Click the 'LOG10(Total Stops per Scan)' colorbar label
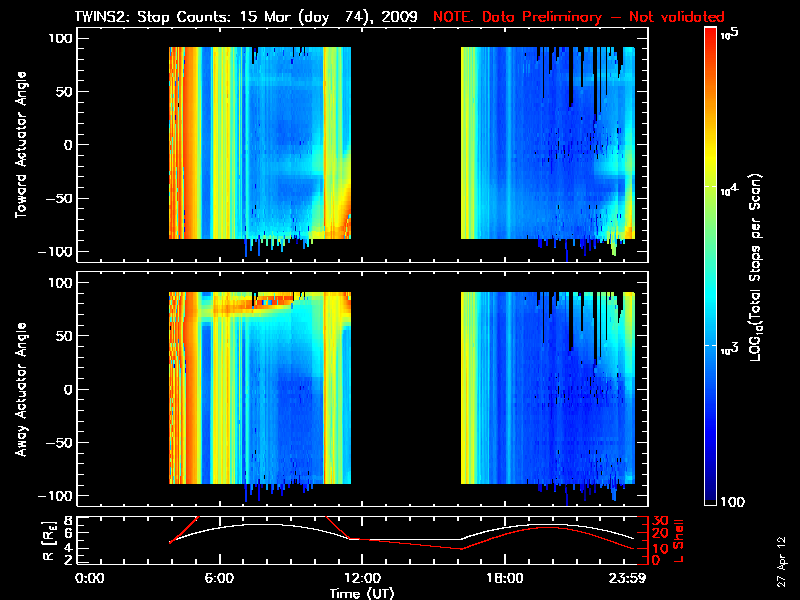 click(x=756, y=267)
